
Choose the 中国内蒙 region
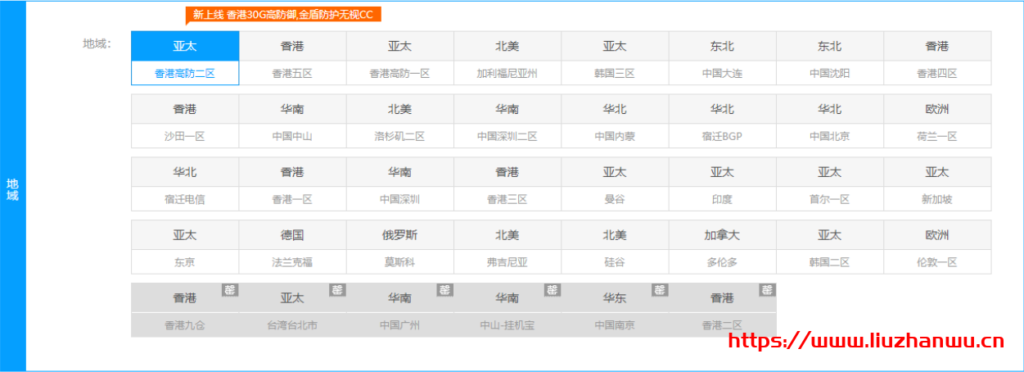click(x=615, y=121)
